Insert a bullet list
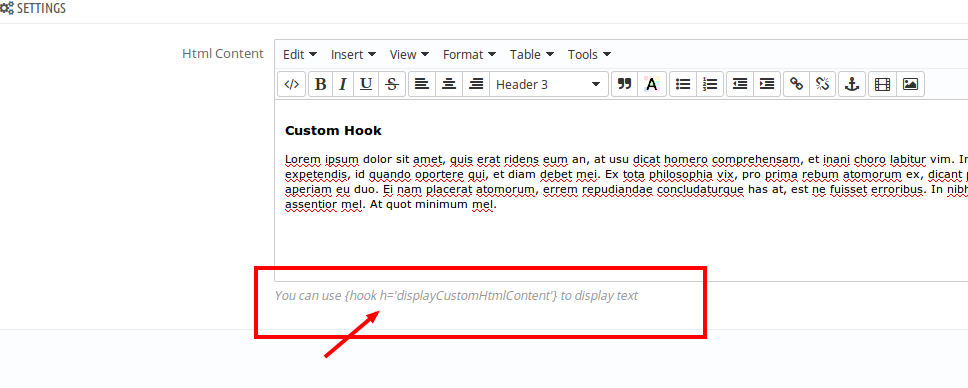Screen dimensions: 968x388 [x=683, y=85]
